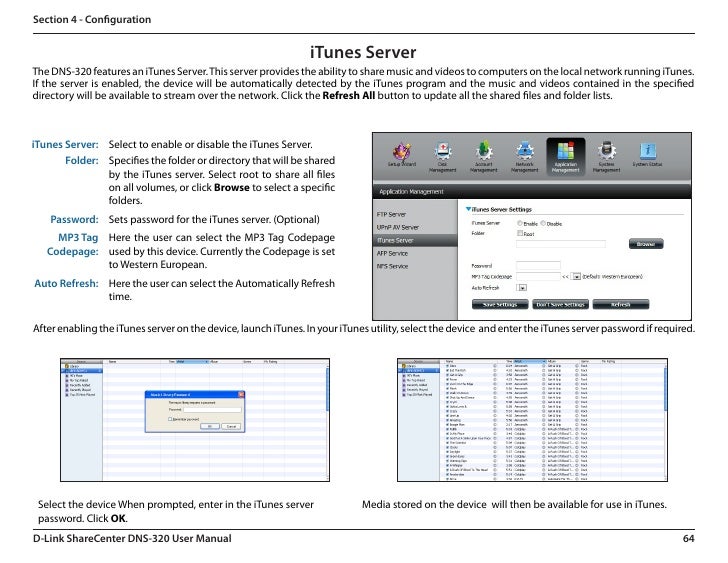Select the Enable radio button for iTunes Server

coord(520,223)
